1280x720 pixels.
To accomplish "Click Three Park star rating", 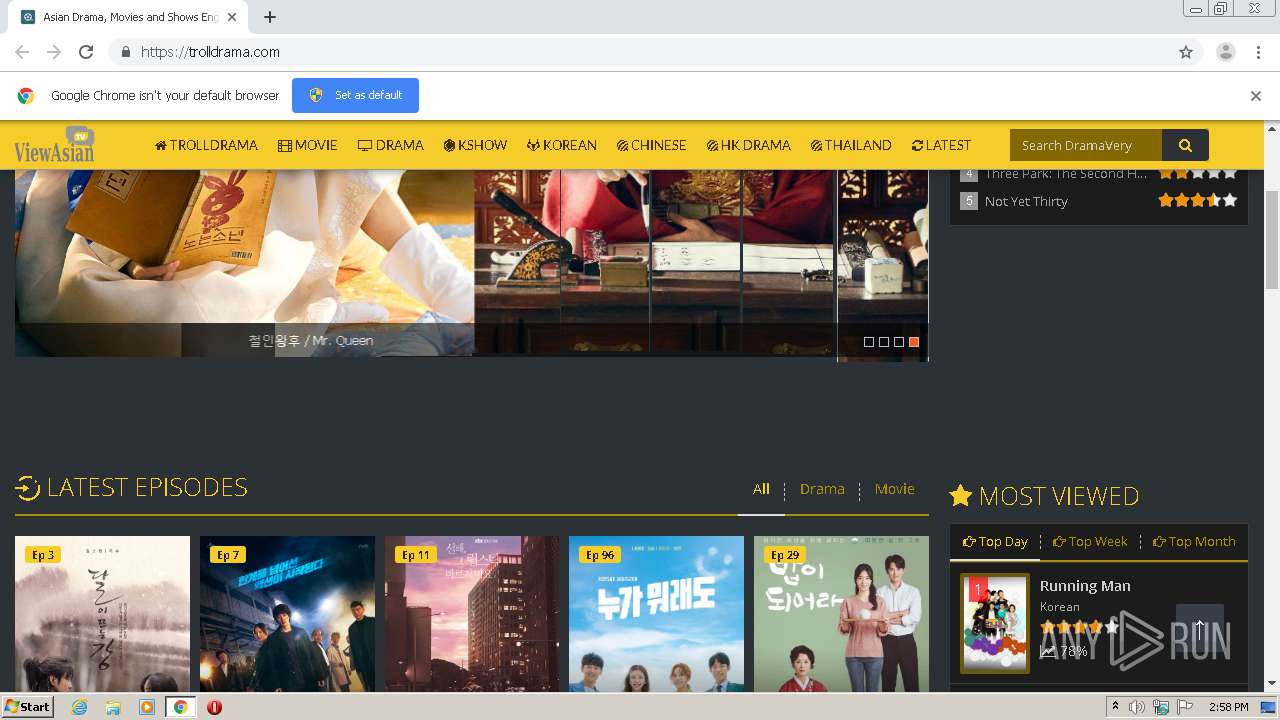I will click(1198, 173).
